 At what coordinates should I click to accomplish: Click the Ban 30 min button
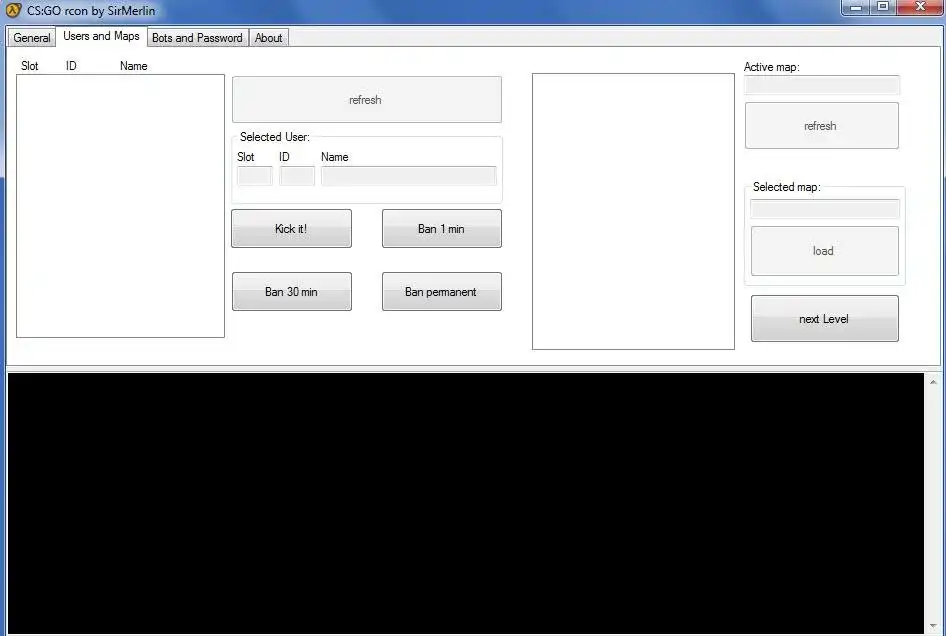click(291, 291)
